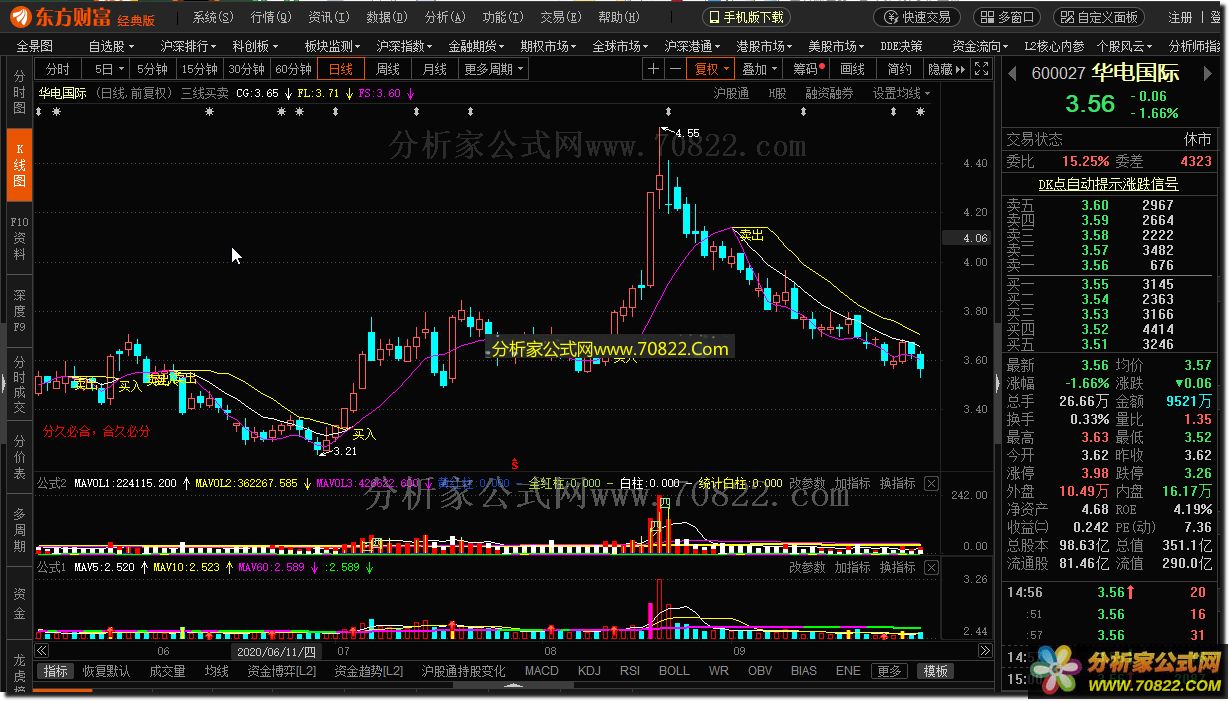Viewport: 1230px width, 701px height.
Task: Open the 多窗口 multi-window view
Action: 1006,17
